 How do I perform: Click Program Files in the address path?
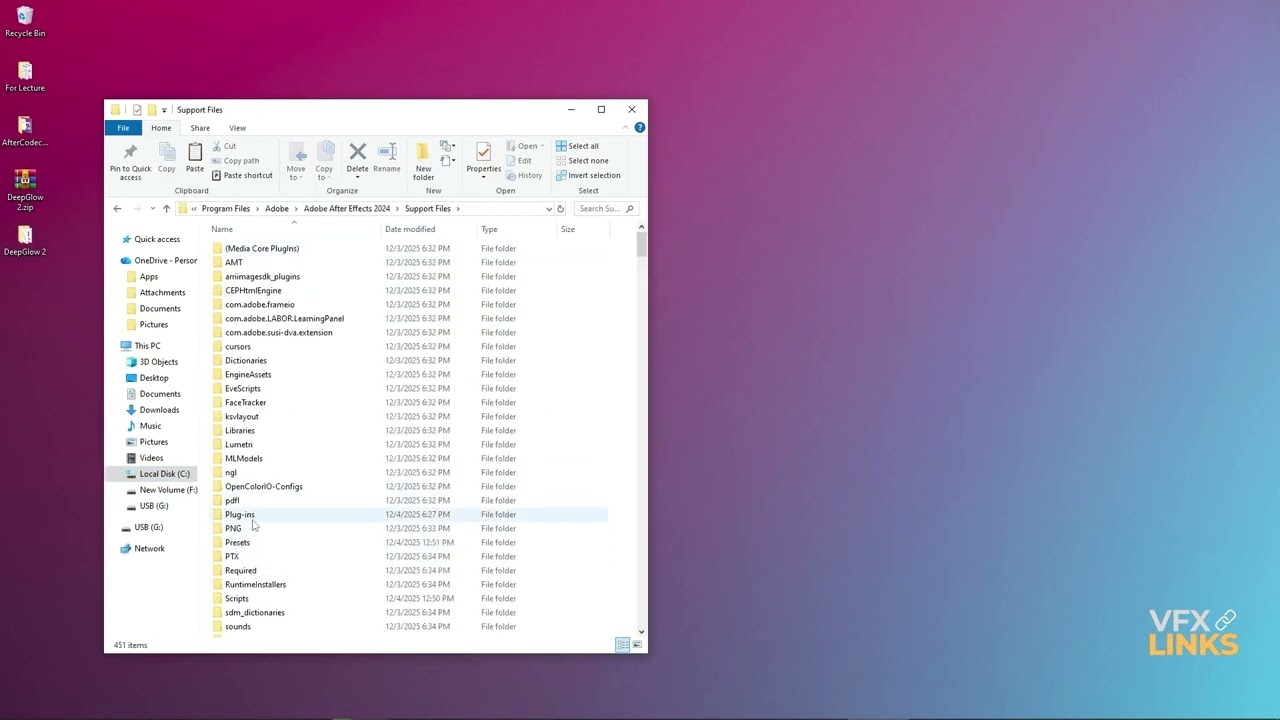tap(226, 209)
